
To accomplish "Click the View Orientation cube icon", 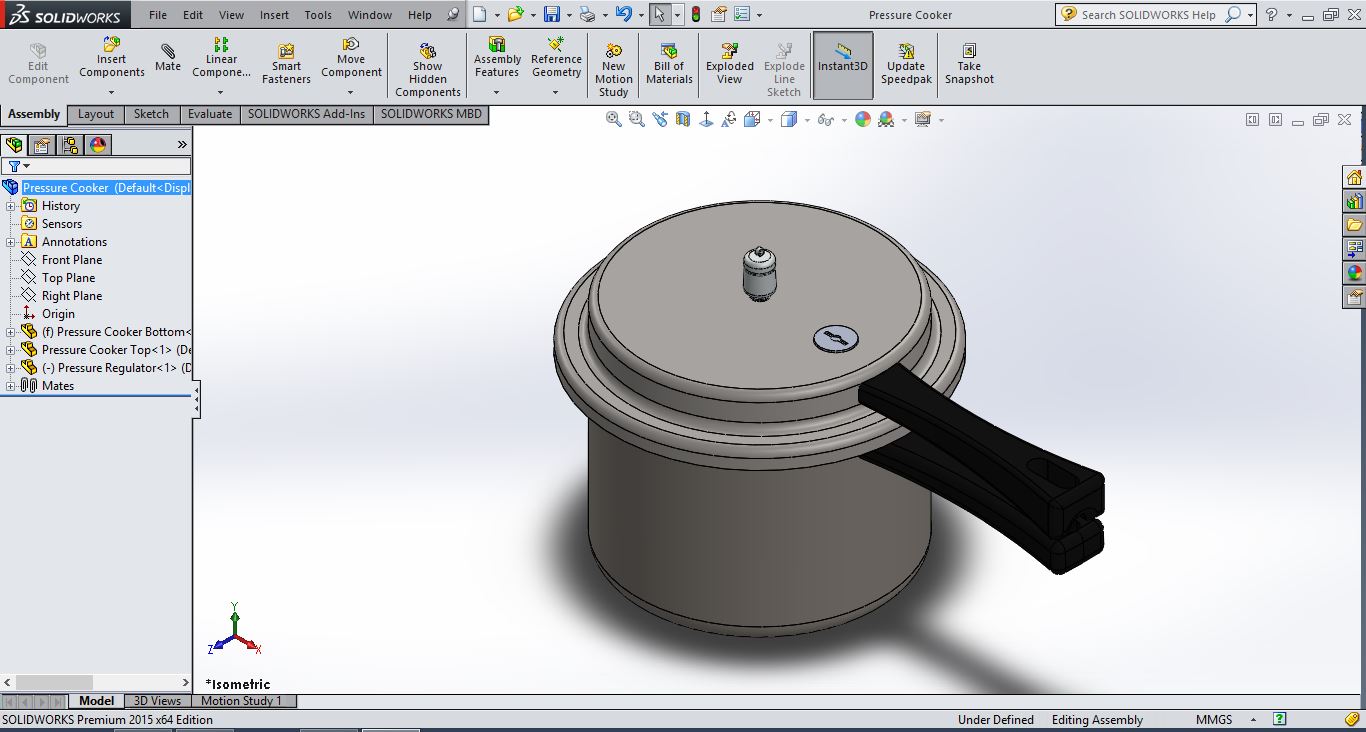I will (x=752, y=119).
